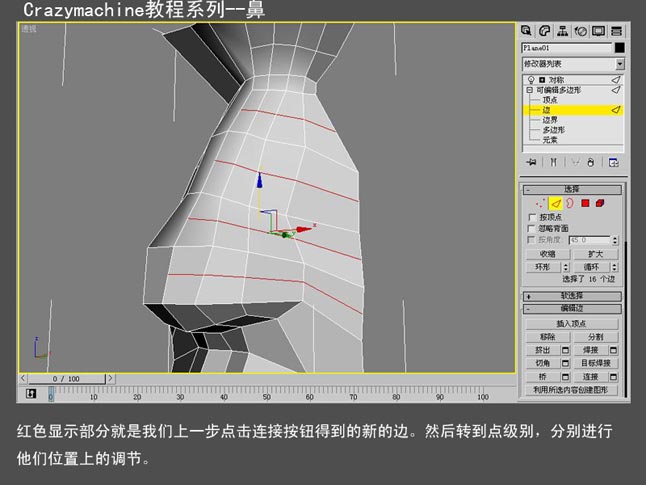The width and height of the screenshot is (646, 485).
Task: Click the 焊接 button
Action: (x=591, y=350)
